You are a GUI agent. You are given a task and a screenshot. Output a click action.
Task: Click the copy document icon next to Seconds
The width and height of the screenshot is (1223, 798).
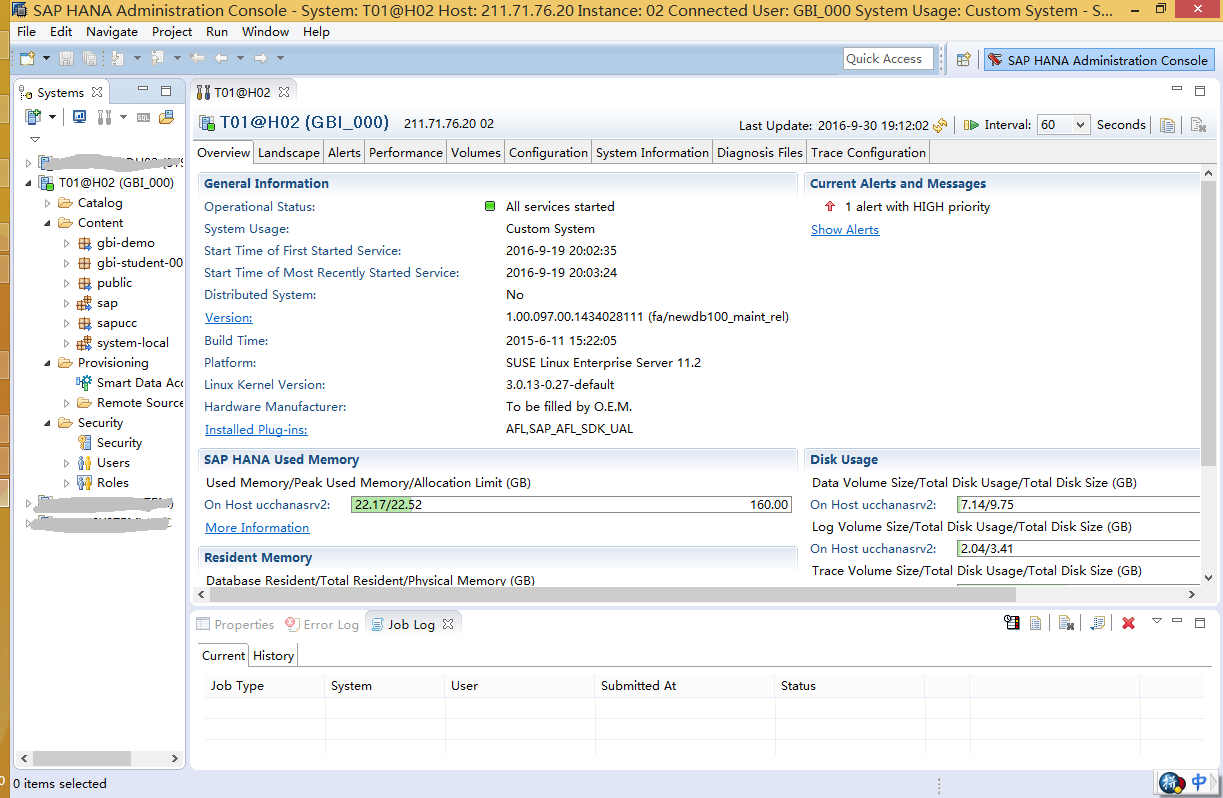(1167, 125)
